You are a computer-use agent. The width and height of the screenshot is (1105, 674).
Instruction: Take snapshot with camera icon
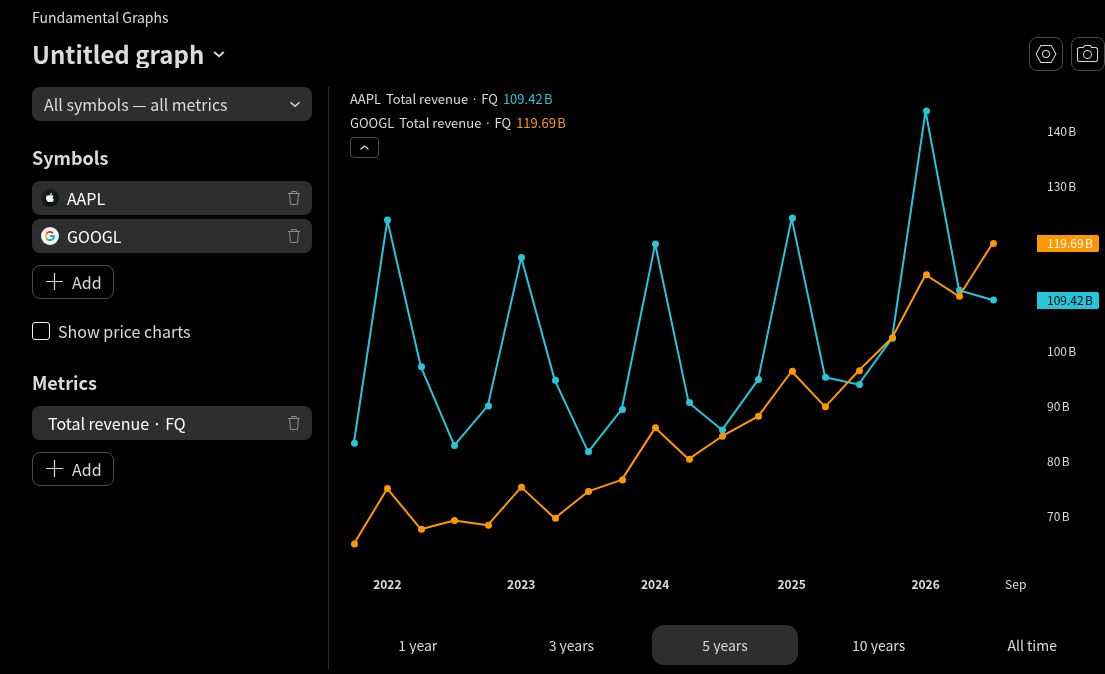(x=1087, y=54)
